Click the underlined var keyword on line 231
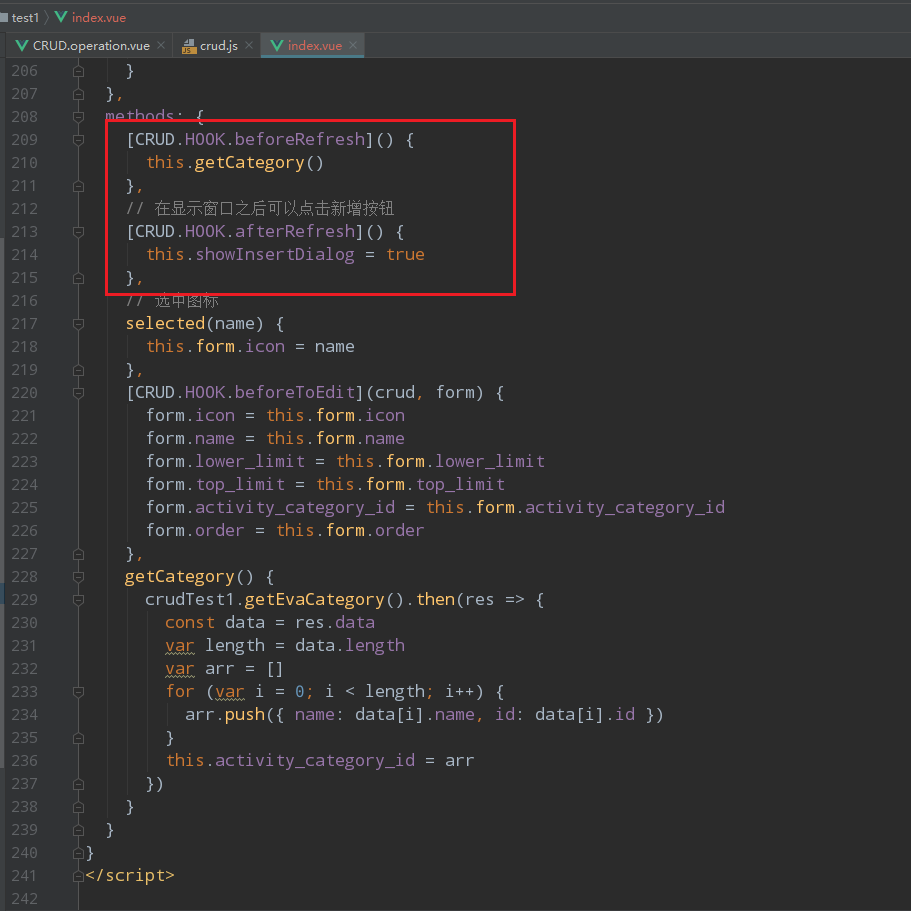The image size is (911, 911). 180,646
